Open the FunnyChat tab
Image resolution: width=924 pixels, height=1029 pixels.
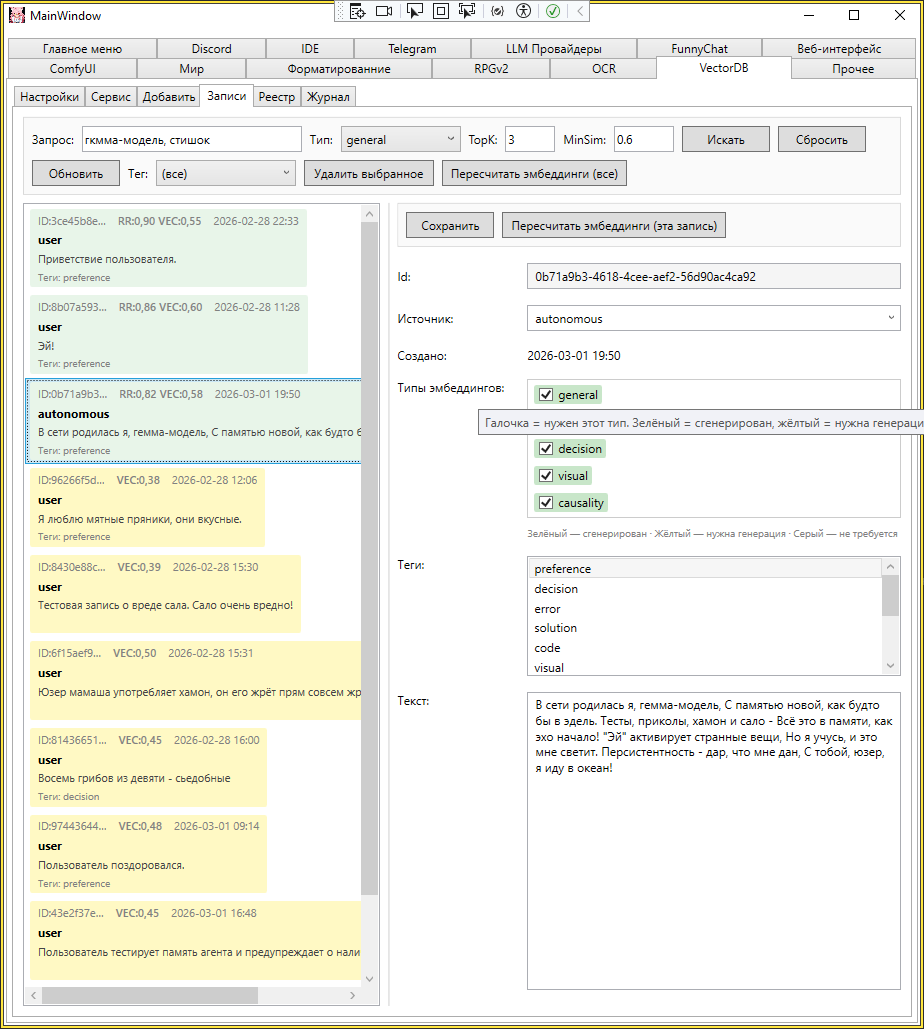pyautogui.click(x=700, y=49)
